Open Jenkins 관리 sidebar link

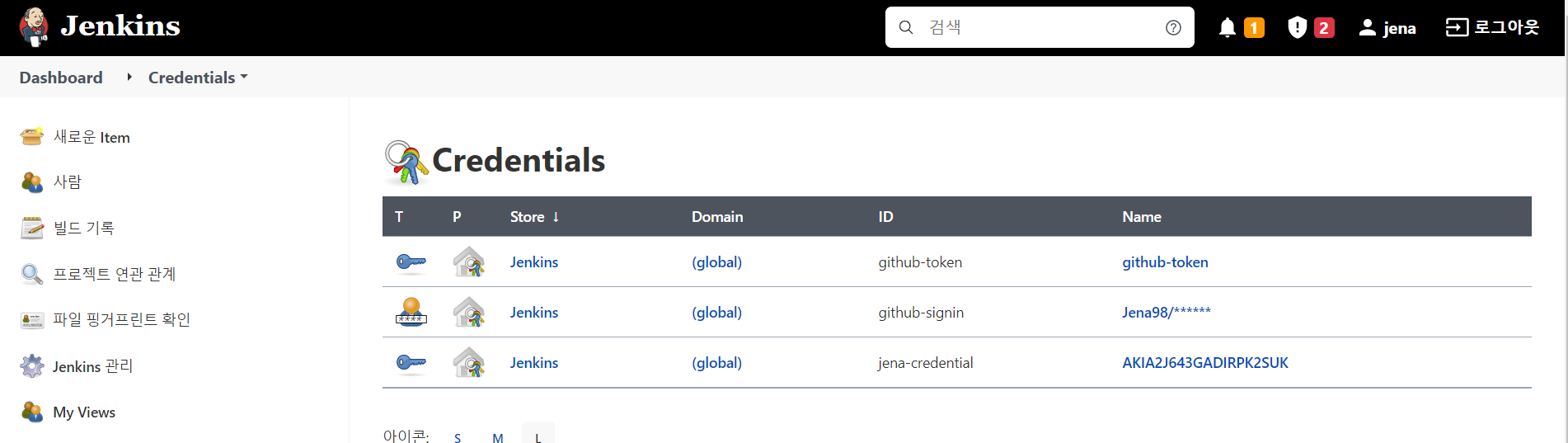point(93,366)
